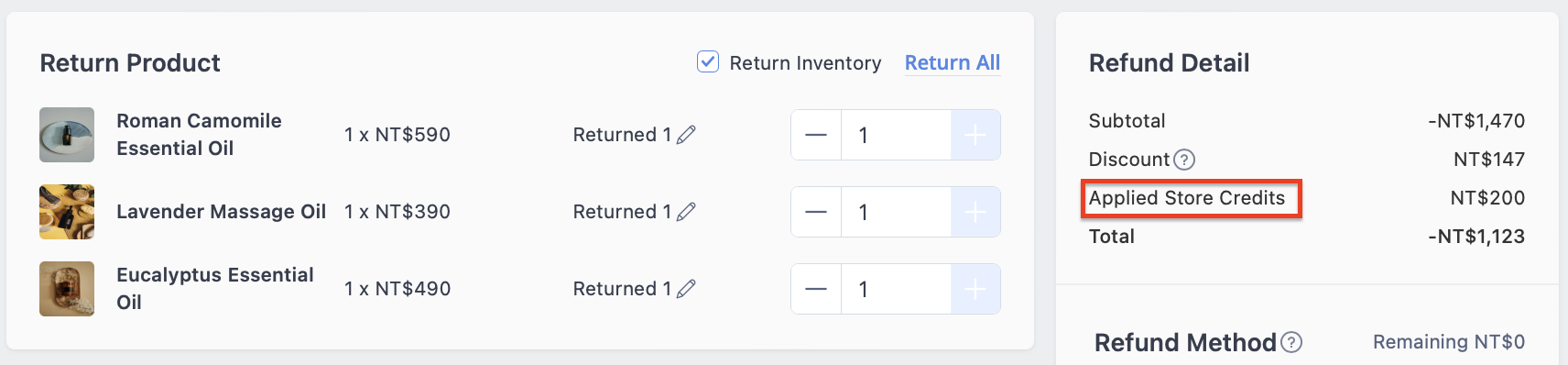Increase Eucalyptus Essential Oil return quantity
The width and height of the screenshot is (1568, 365).
coord(975,289)
